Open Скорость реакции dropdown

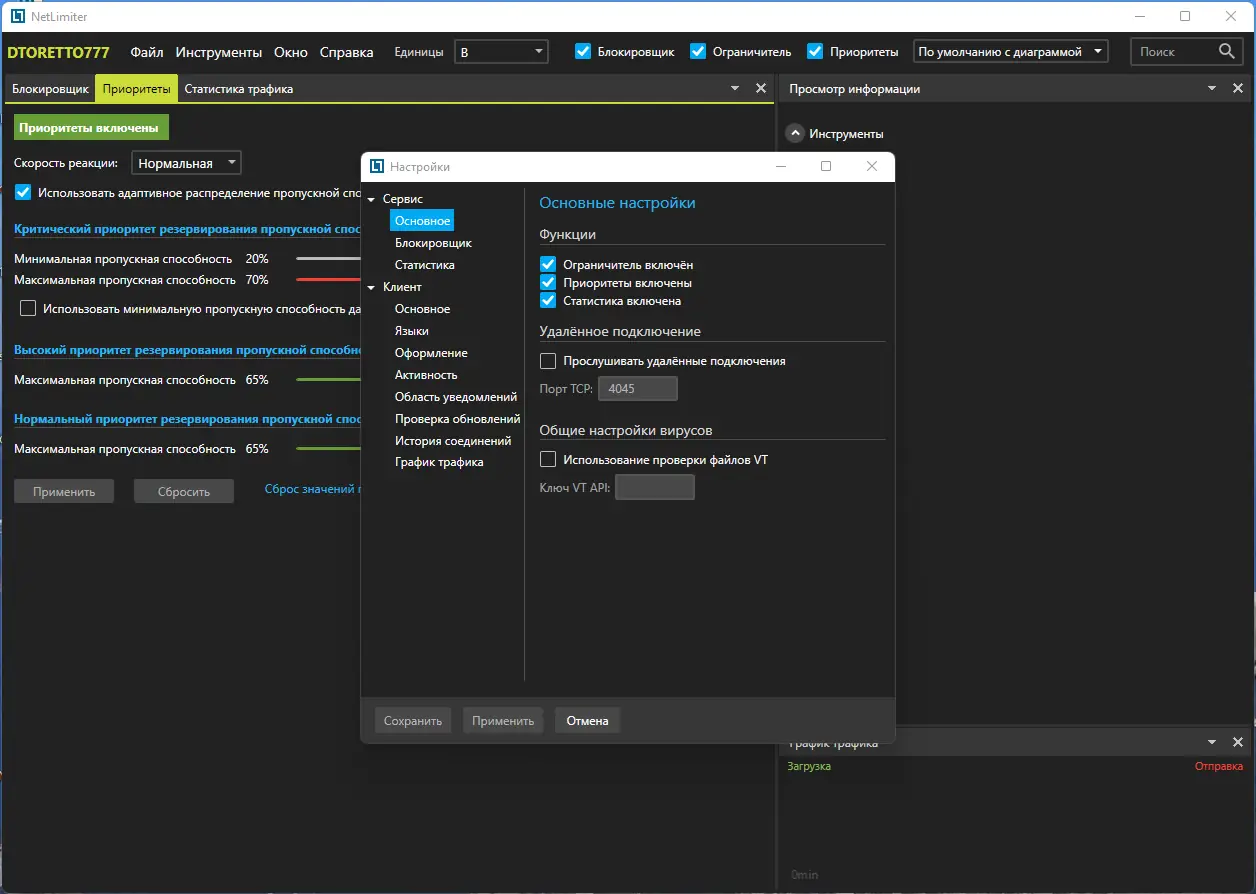[187, 163]
